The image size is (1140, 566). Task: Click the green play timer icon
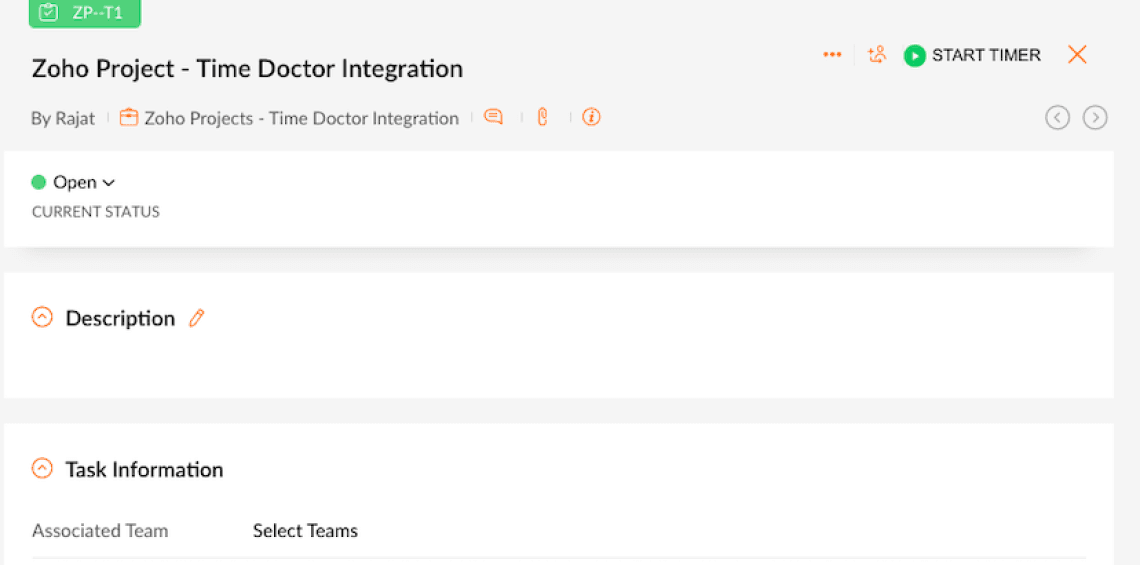pyautogui.click(x=914, y=56)
